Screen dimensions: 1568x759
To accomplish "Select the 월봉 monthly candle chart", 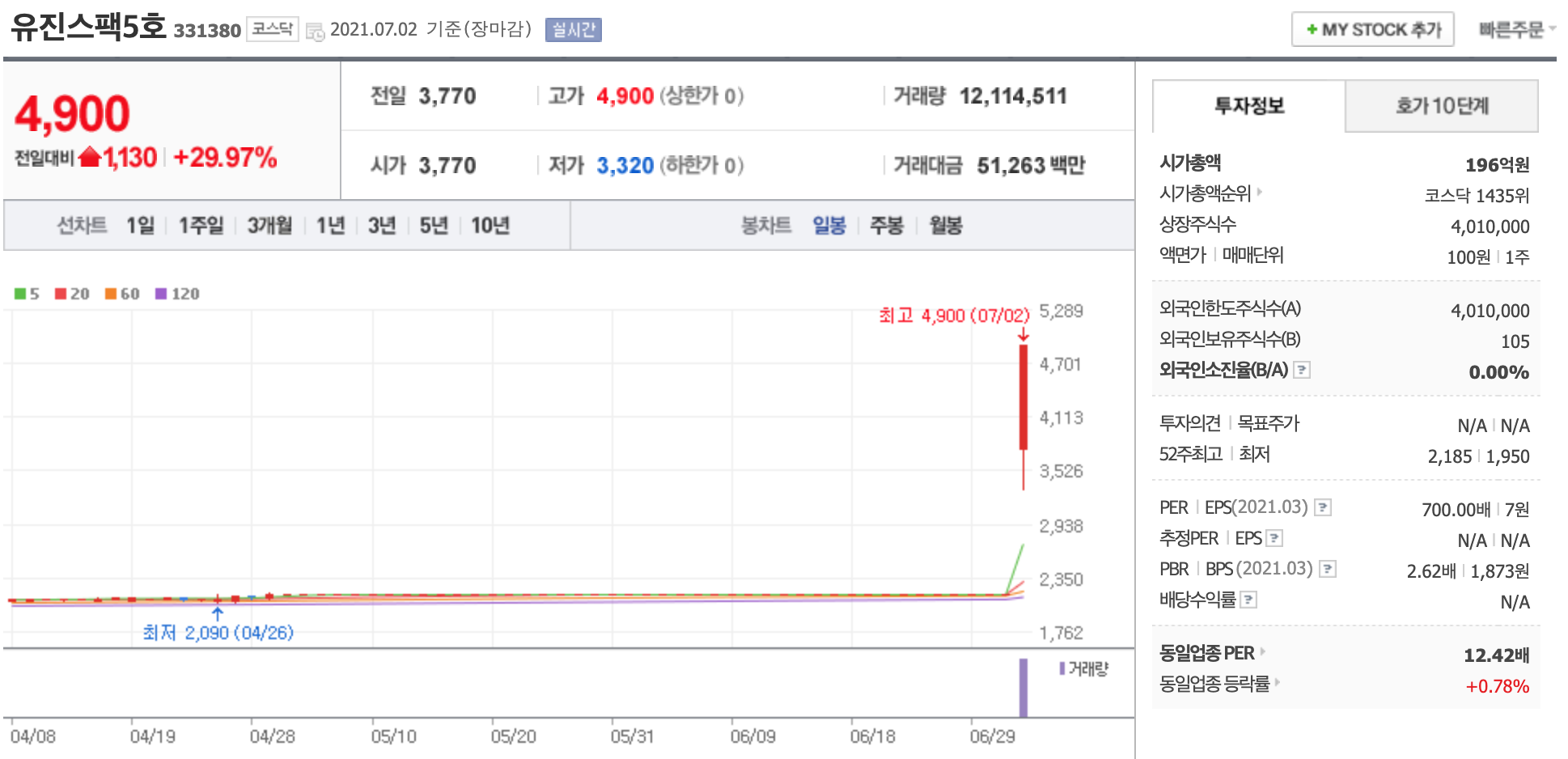I will click(x=946, y=225).
